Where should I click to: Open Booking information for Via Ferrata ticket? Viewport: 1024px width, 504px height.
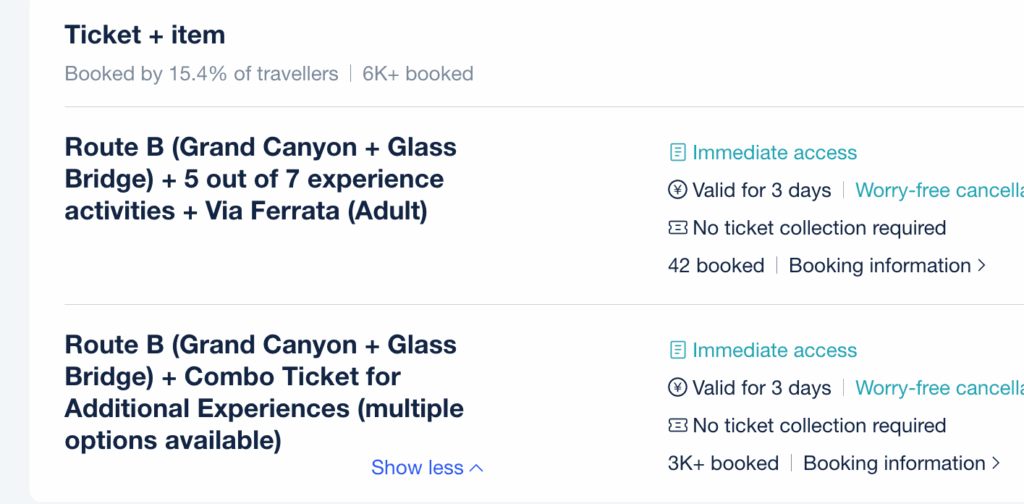click(x=880, y=266)
